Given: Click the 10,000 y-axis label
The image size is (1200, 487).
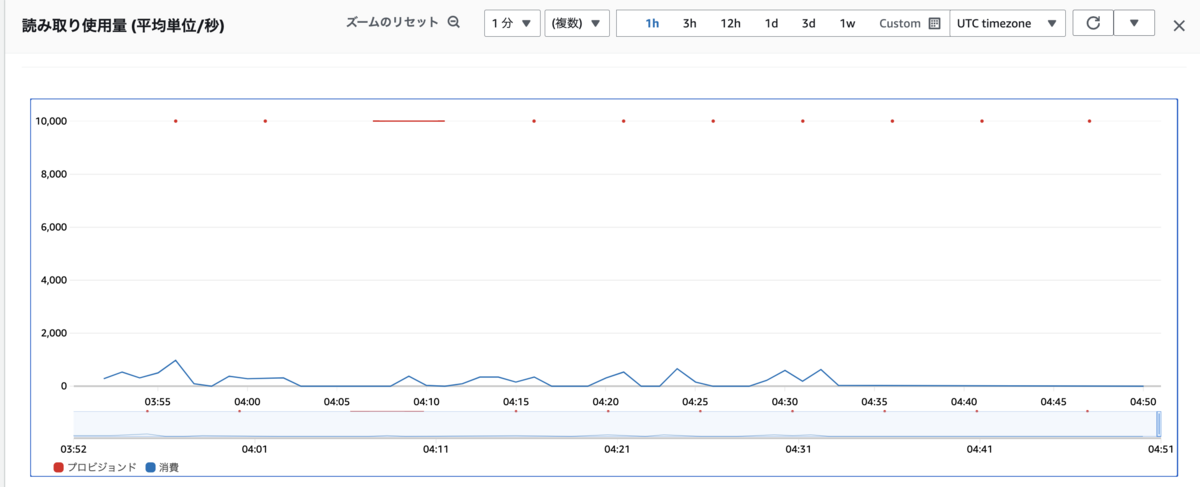Looking at the screenshot, I should point(50,121).
